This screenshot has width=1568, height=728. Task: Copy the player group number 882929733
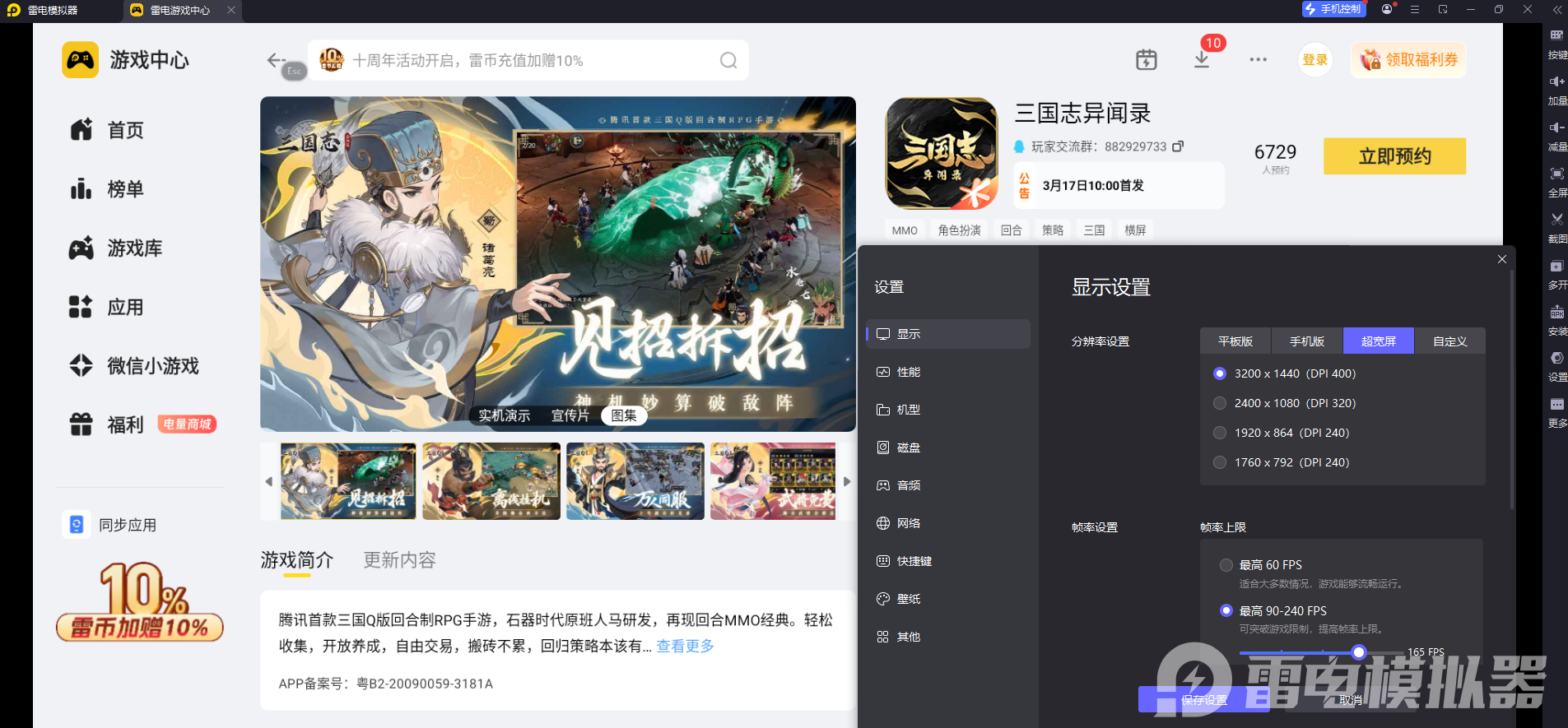(x=1178, y=146)
